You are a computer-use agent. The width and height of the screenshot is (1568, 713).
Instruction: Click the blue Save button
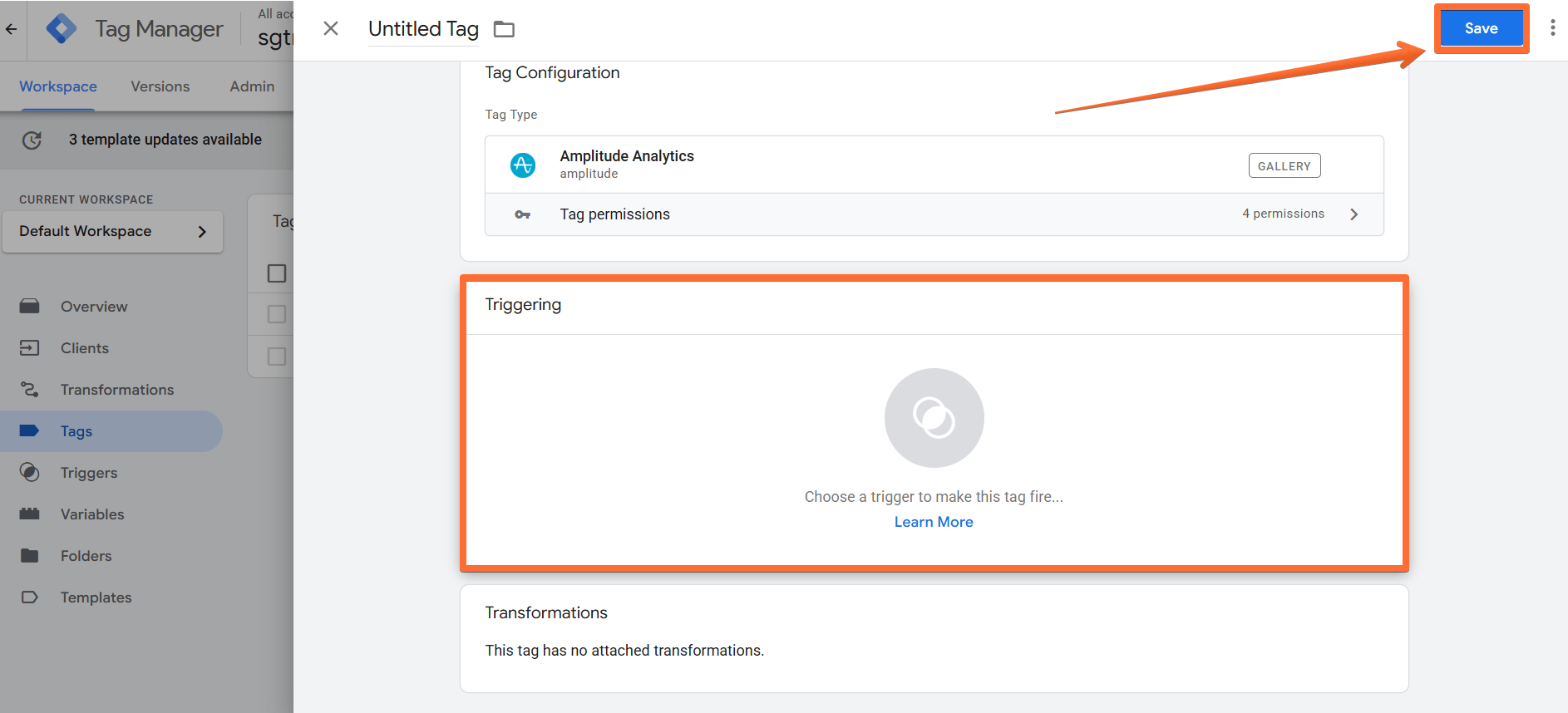coord(1482,28)
